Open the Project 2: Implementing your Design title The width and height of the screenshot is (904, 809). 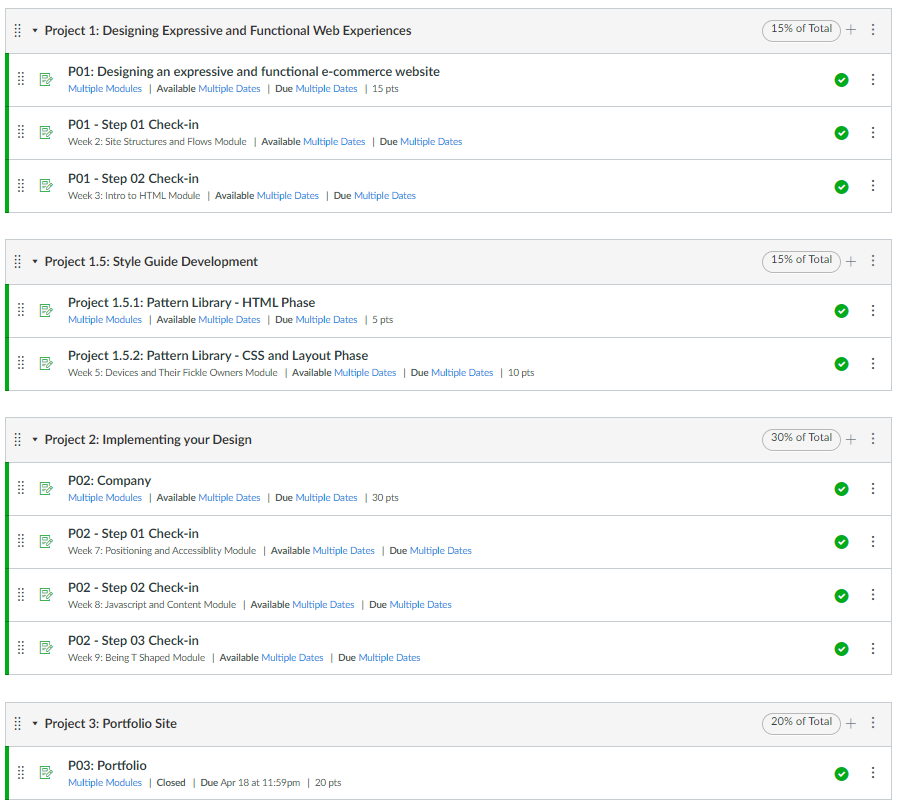click(146, 439)
